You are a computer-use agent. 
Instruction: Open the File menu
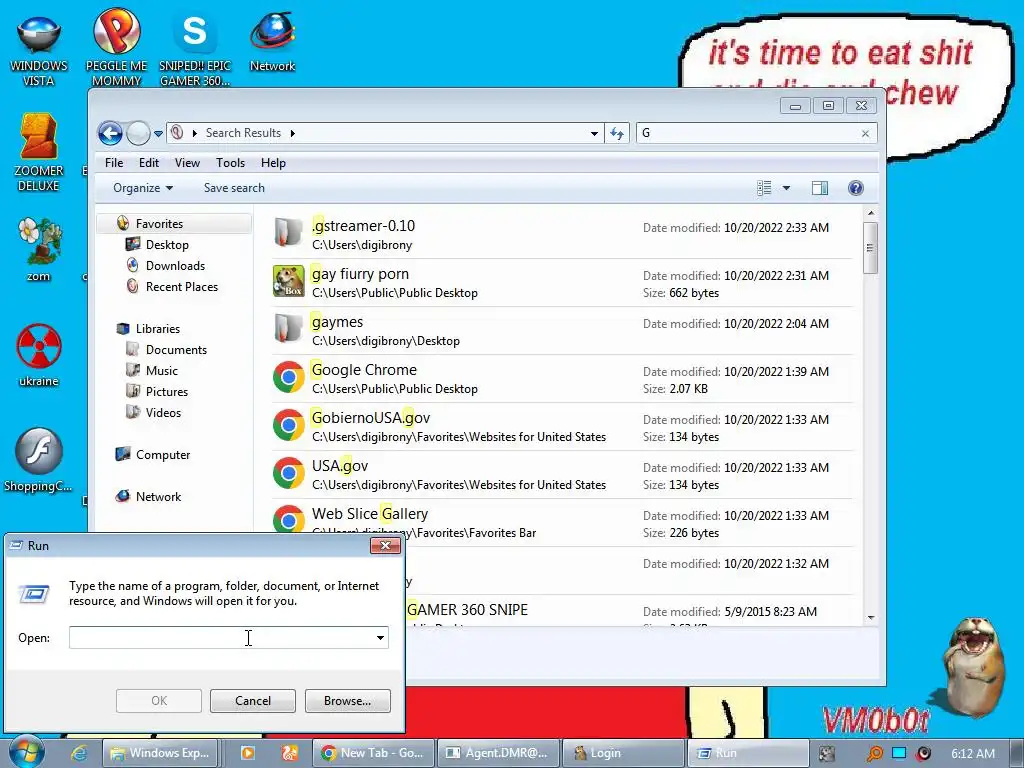(x=114, y=163)
